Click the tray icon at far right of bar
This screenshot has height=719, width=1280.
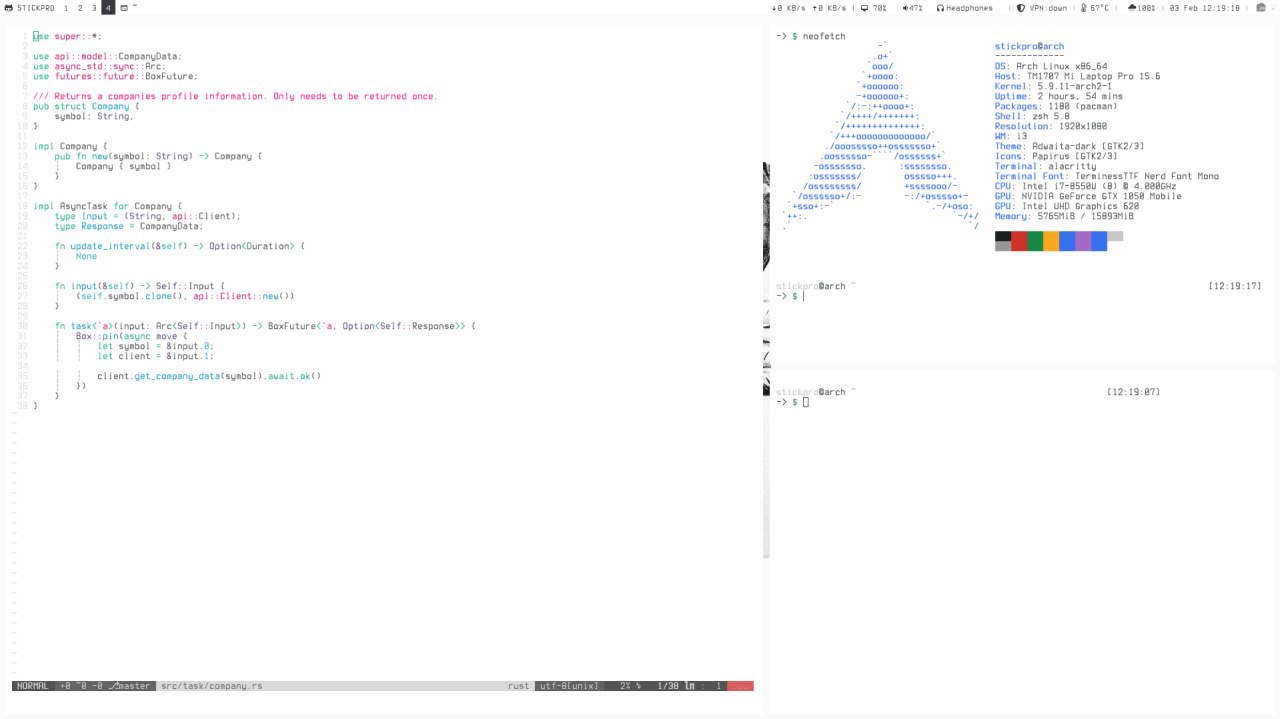pos(1262,8)
